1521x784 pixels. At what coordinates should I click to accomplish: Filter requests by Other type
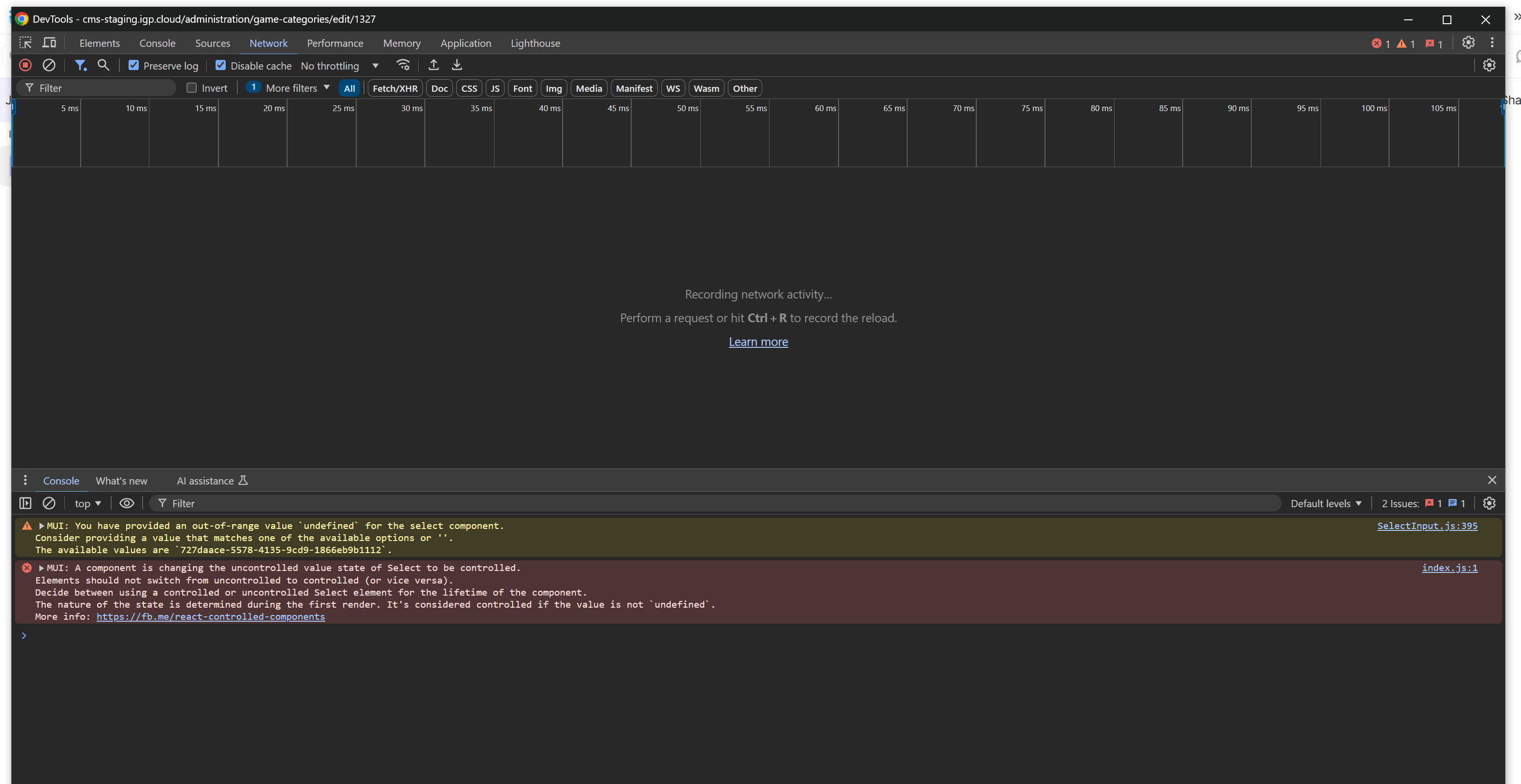(745, 88)
